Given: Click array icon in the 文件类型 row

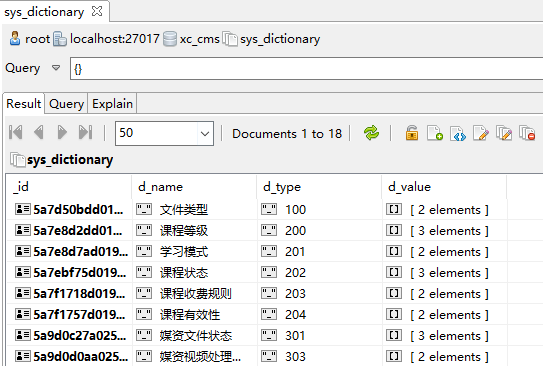Looking at the screenshot, I should click(x=394, y=209).
